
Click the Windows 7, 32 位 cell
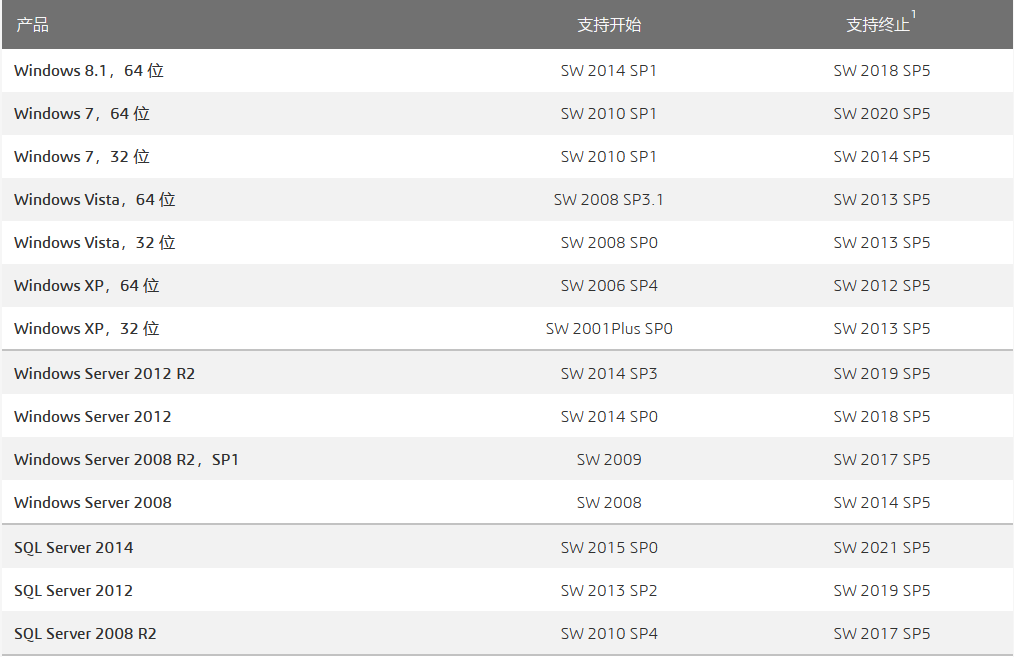click(x=82, y=157)
